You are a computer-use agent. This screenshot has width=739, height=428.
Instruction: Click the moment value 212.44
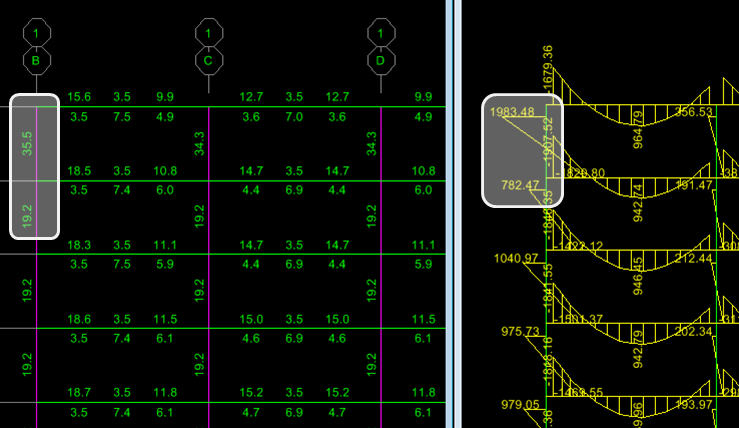coord(693,259)
